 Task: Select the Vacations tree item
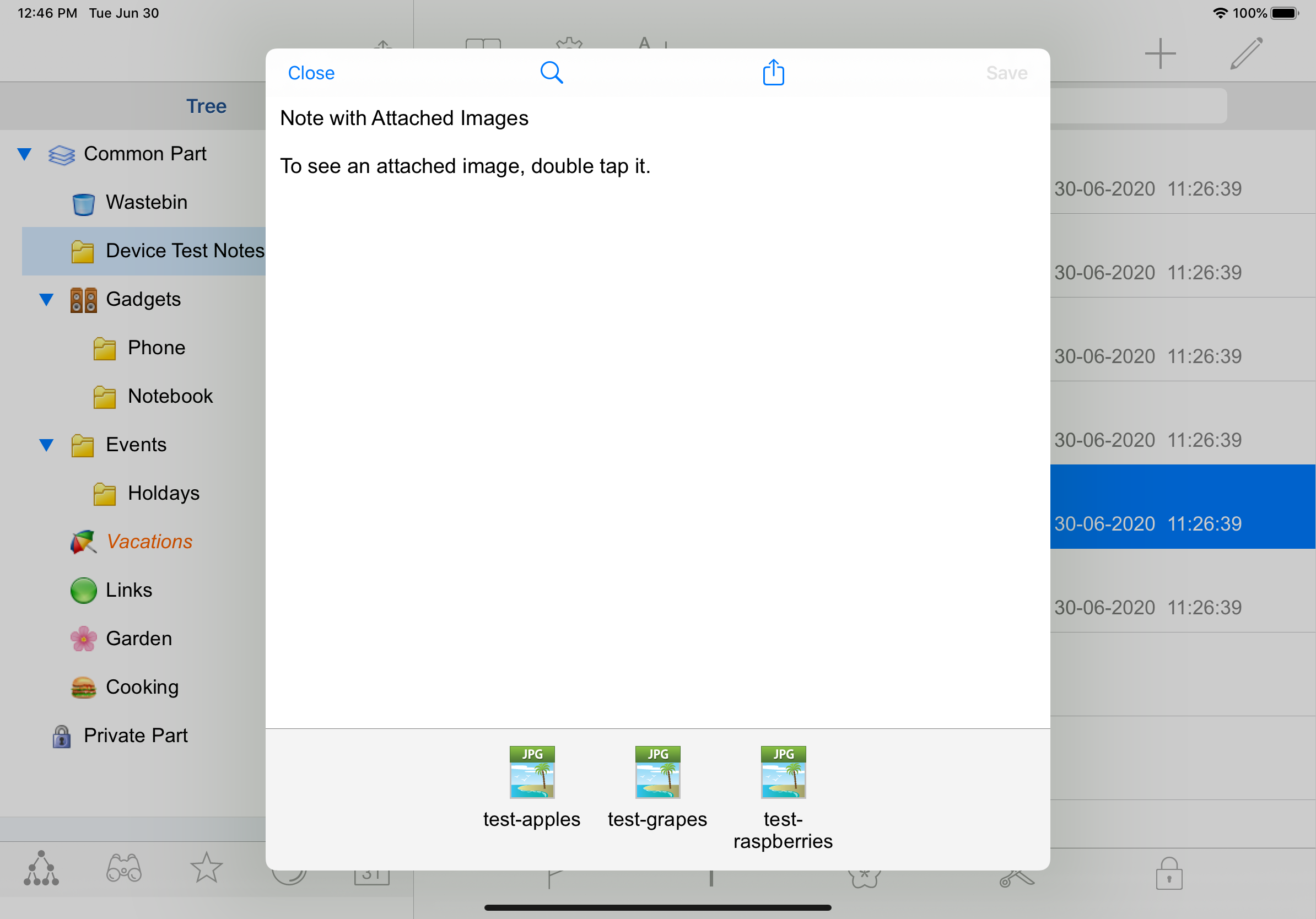[x=149, y=542]
